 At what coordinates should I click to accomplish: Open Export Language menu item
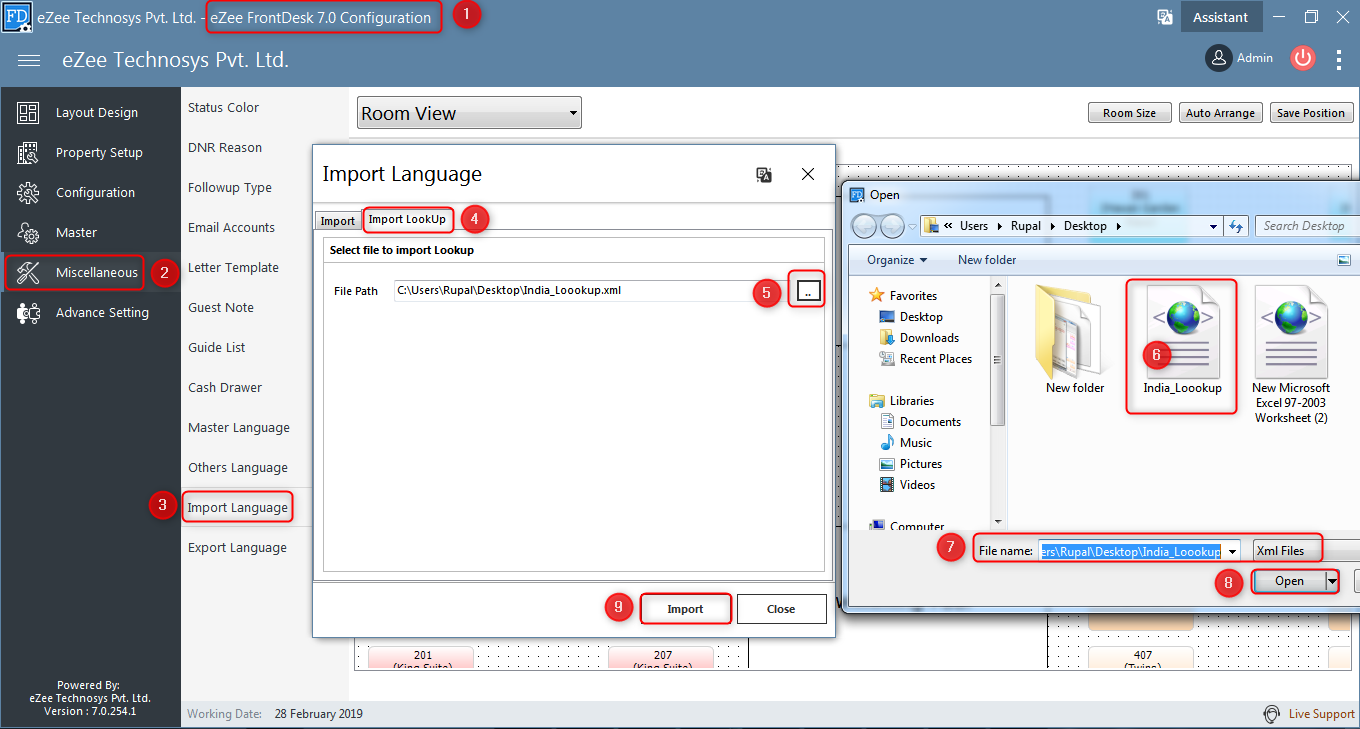(x=237, y=547)
